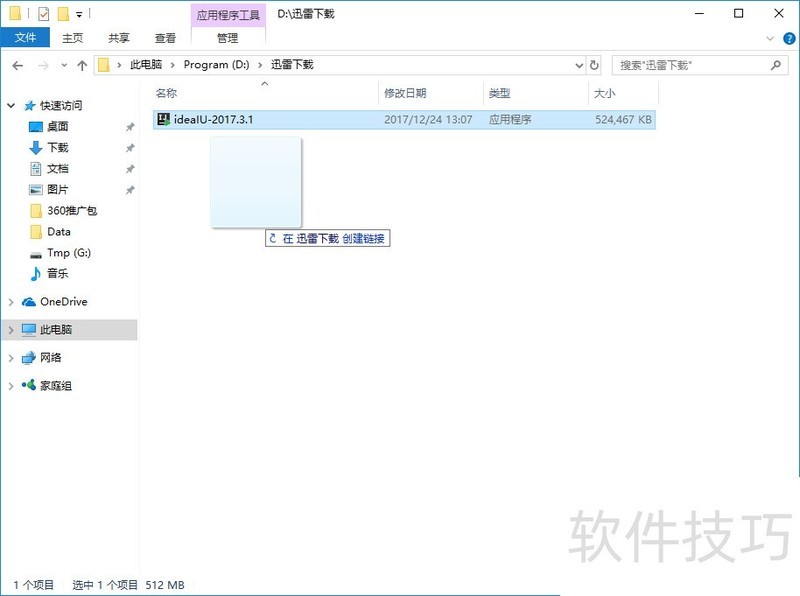Open the address bar history dropdown
The height and width of the screenshot is (596, 800).
(x=579, y=65)
